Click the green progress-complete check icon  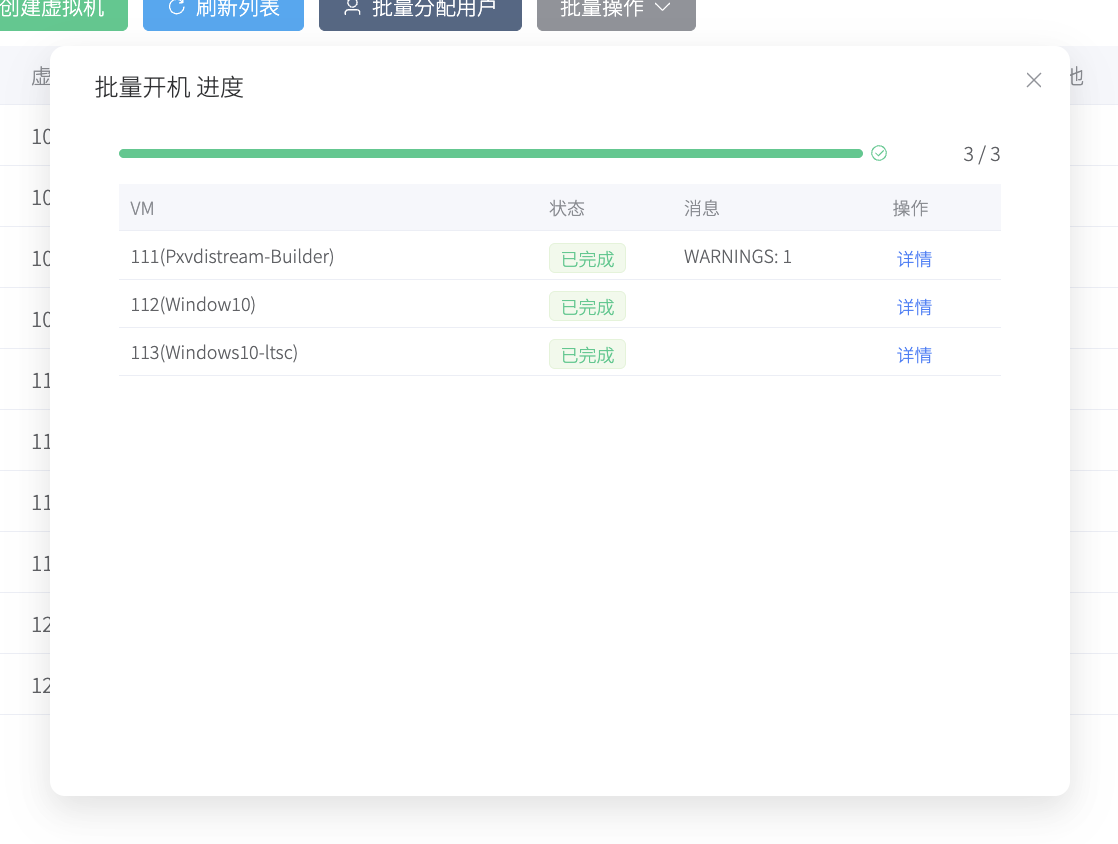[x=879, y=153]
